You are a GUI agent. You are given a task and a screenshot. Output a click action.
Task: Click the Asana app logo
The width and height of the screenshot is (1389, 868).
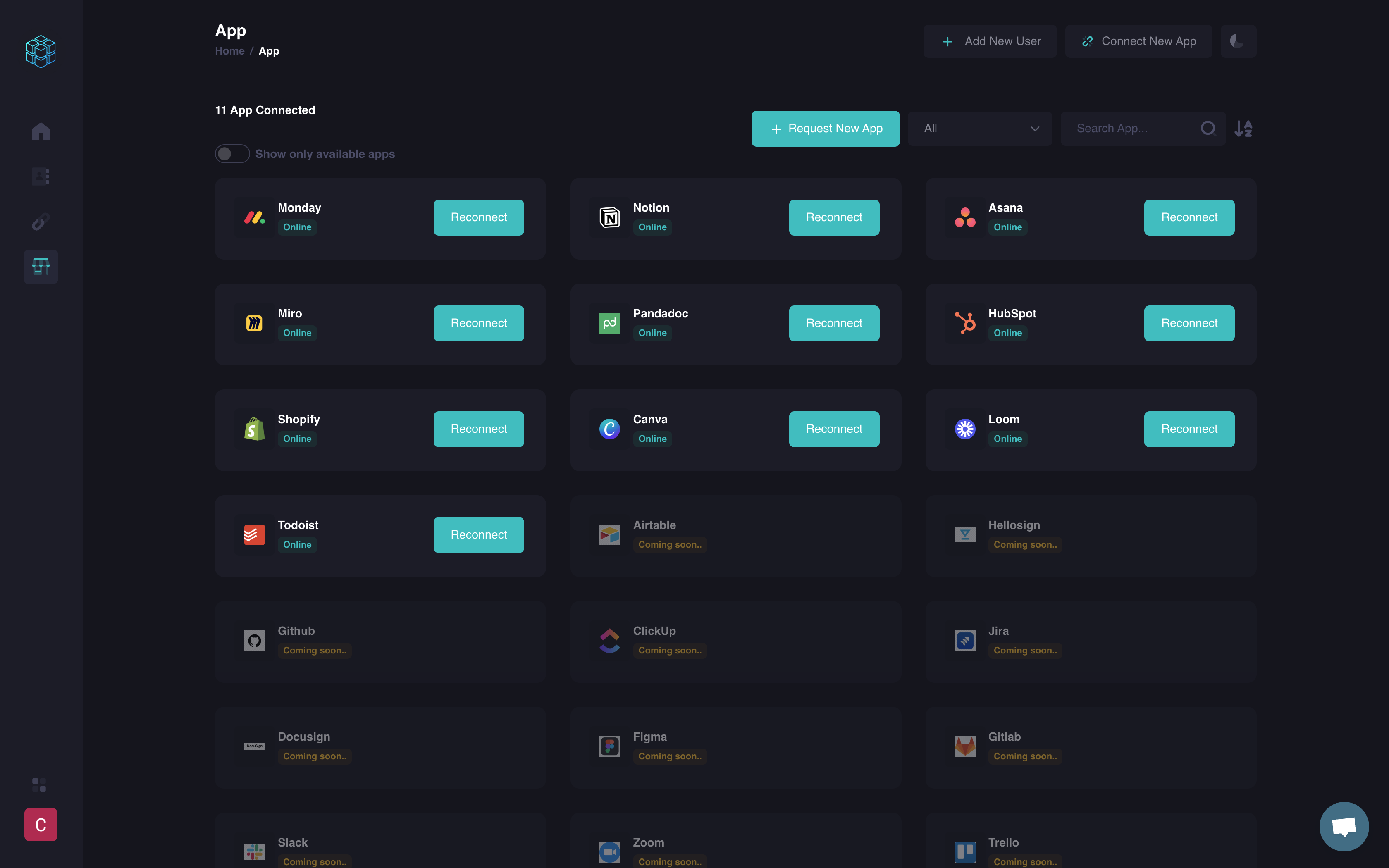tap(965, 217)
